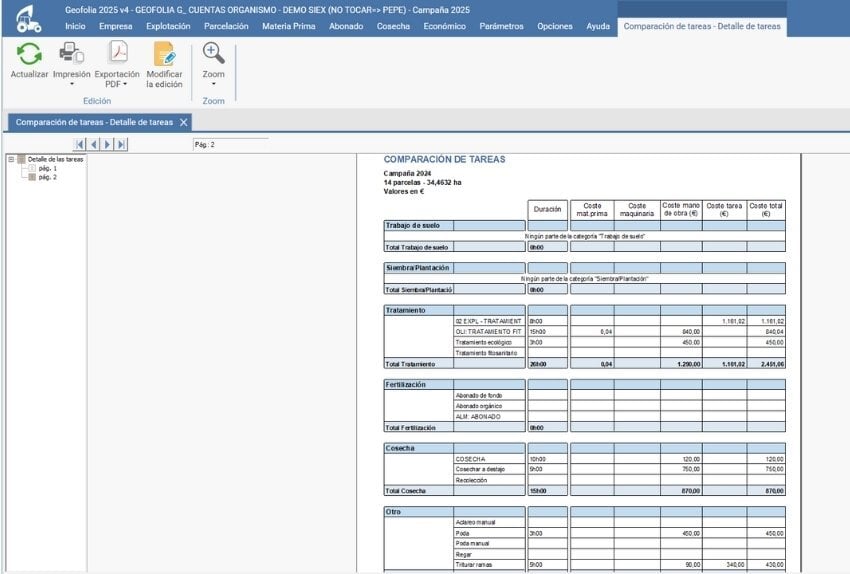Open the Impresión dropdown arrow
The height and width of the screenshot is (574, 850).
point(71,85)
